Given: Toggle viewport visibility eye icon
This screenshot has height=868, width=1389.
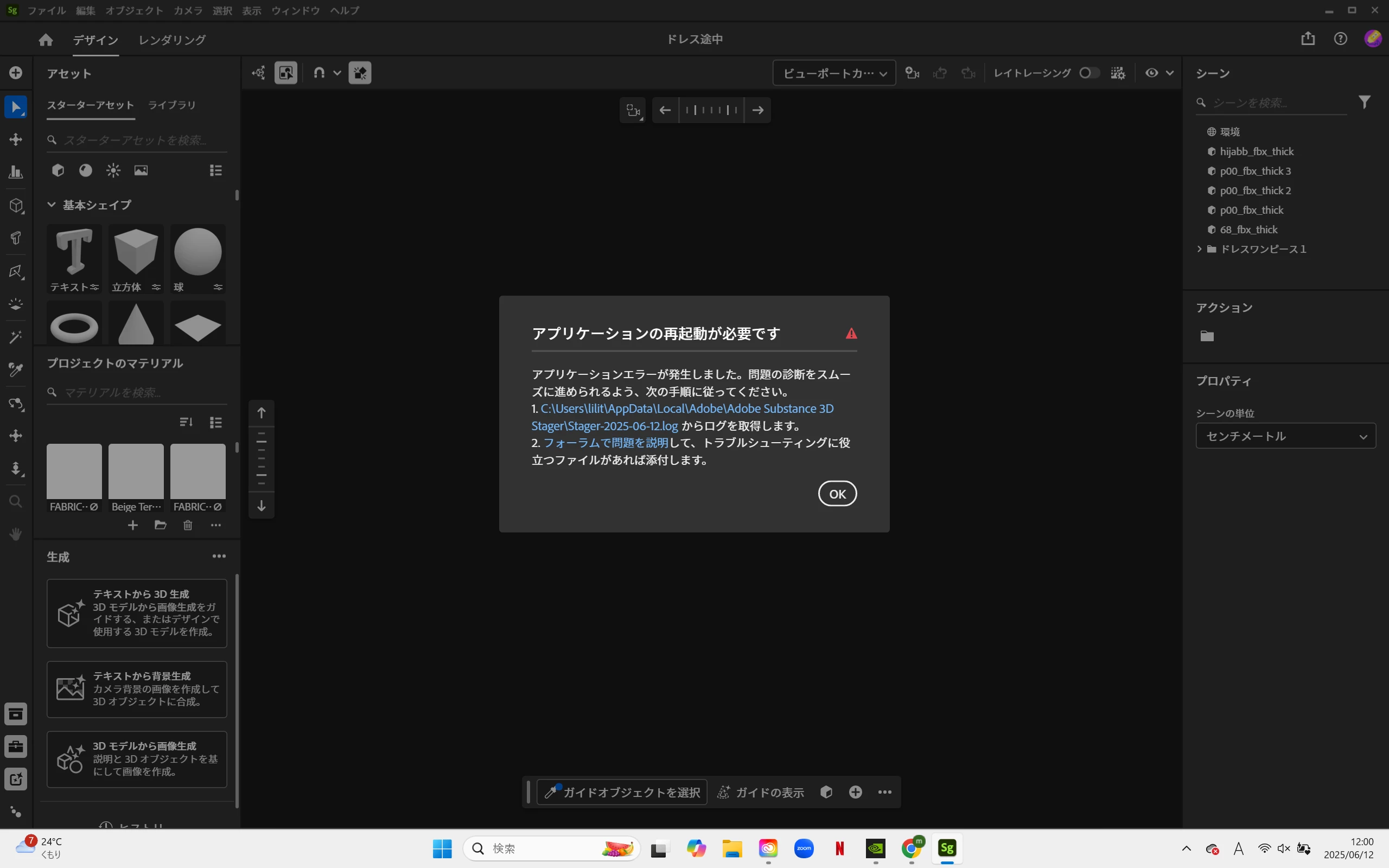Looking at the screenshot, I should tap(1151, 73).
